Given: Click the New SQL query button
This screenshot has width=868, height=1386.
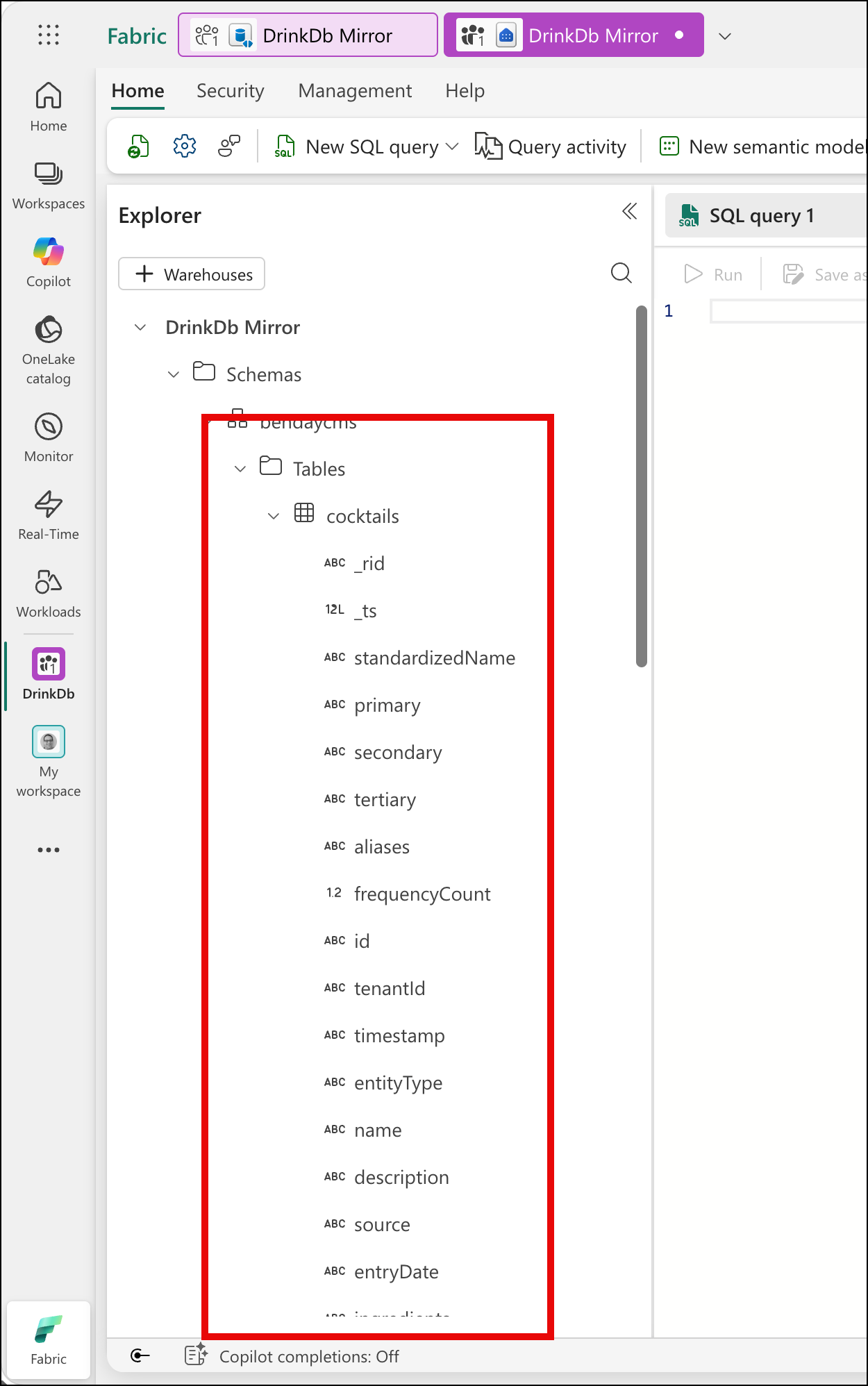Looking at the screenshot, I should pyautogui.click(x=357, y=147).
